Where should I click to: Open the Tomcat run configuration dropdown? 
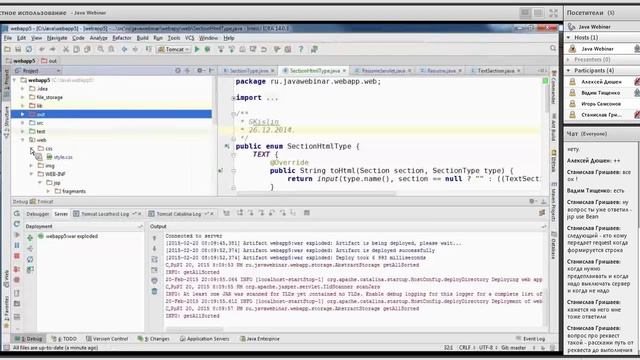[x=174, y=49]
